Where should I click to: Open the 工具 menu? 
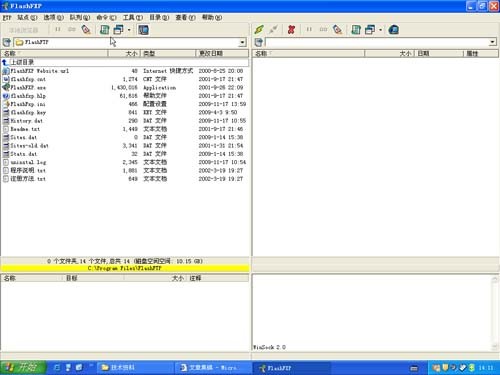[x=133, y=17]
